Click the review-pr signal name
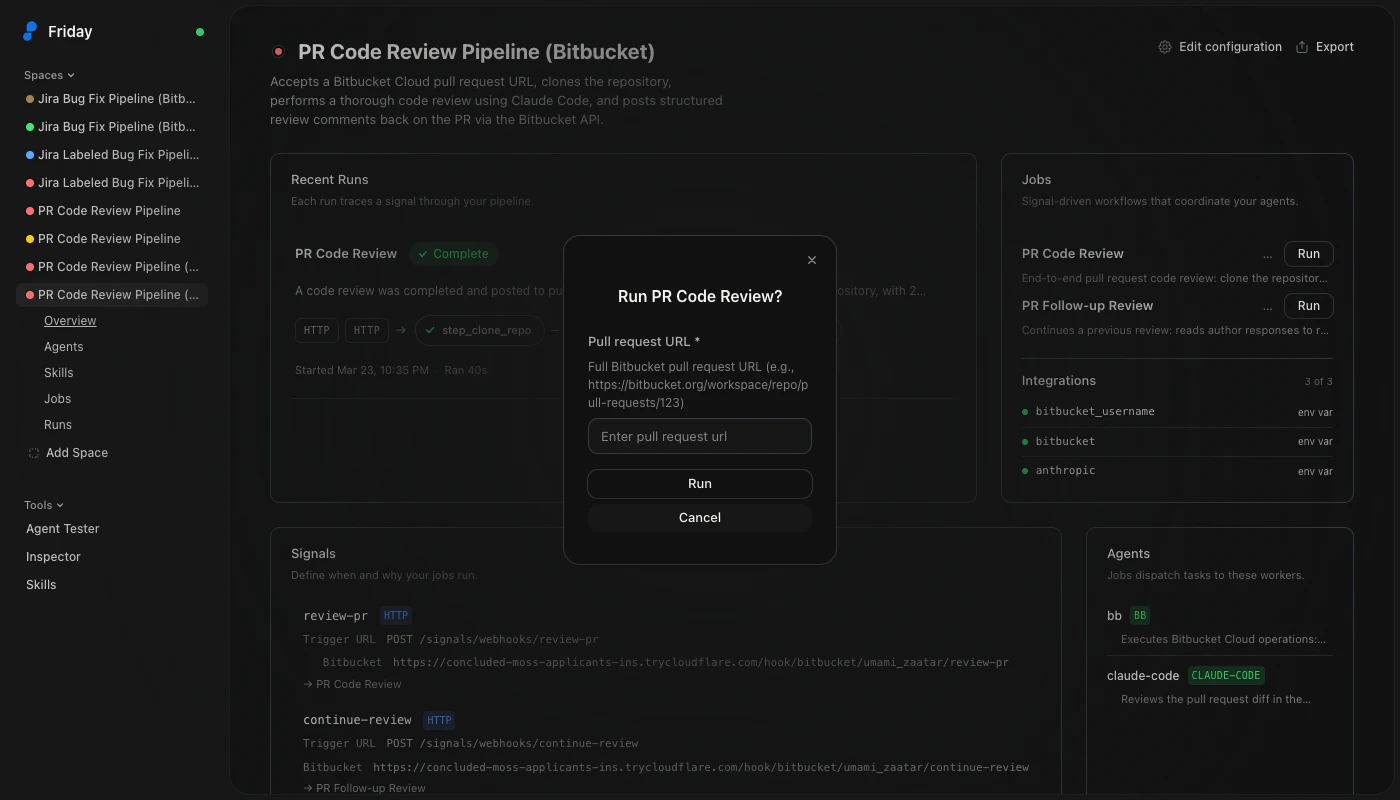Viewport: 1400px width, 800px height. 336,616
